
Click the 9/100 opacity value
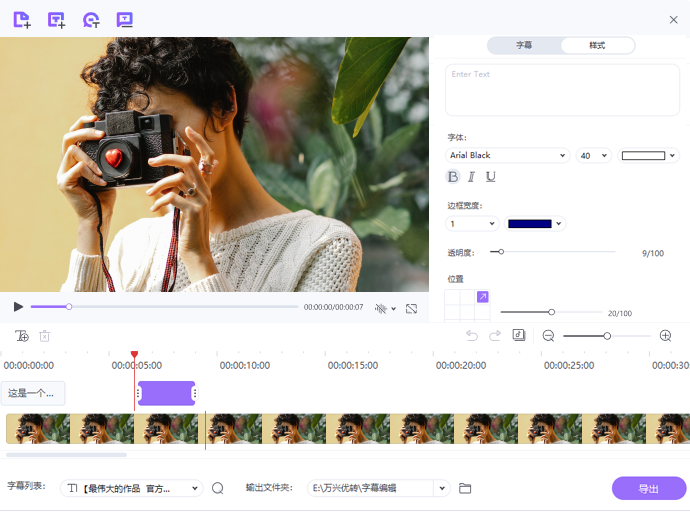[653, 253]
